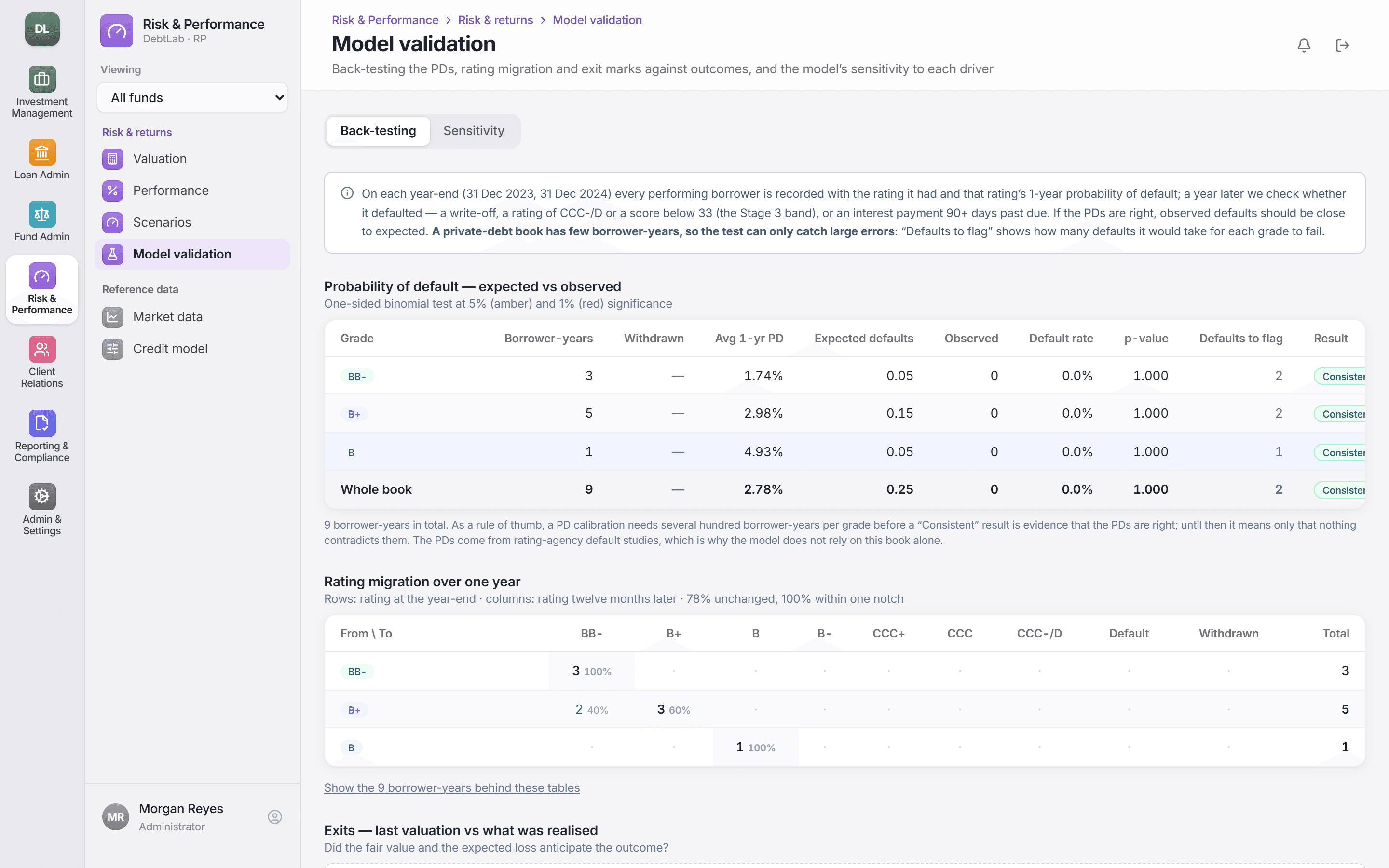This screenshot has width=1389, height=868.
Task: Click Avg 1-yr PD value 2.98%
Action: coord(763,413)
